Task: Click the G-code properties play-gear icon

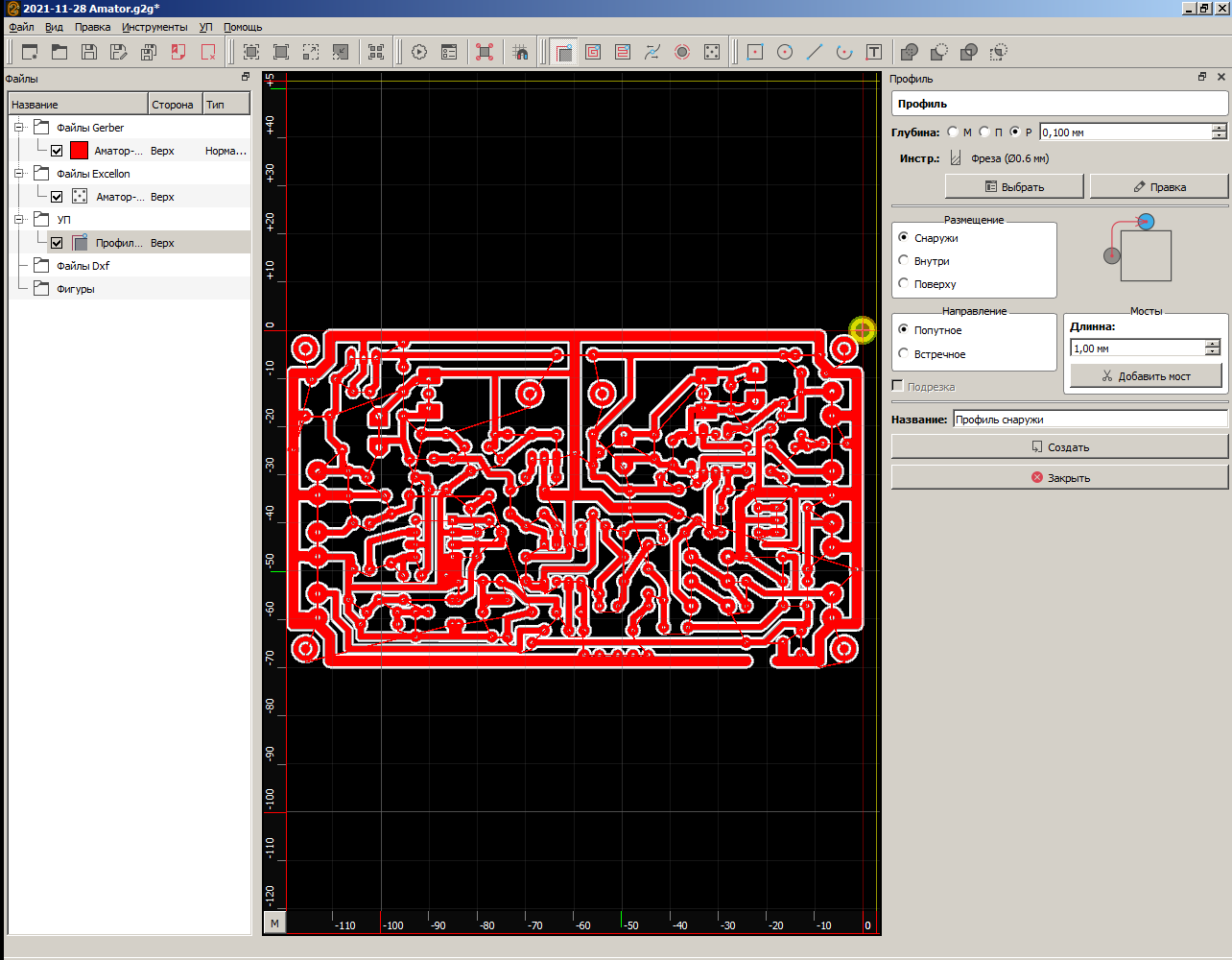Action: (x=419, y=52)
